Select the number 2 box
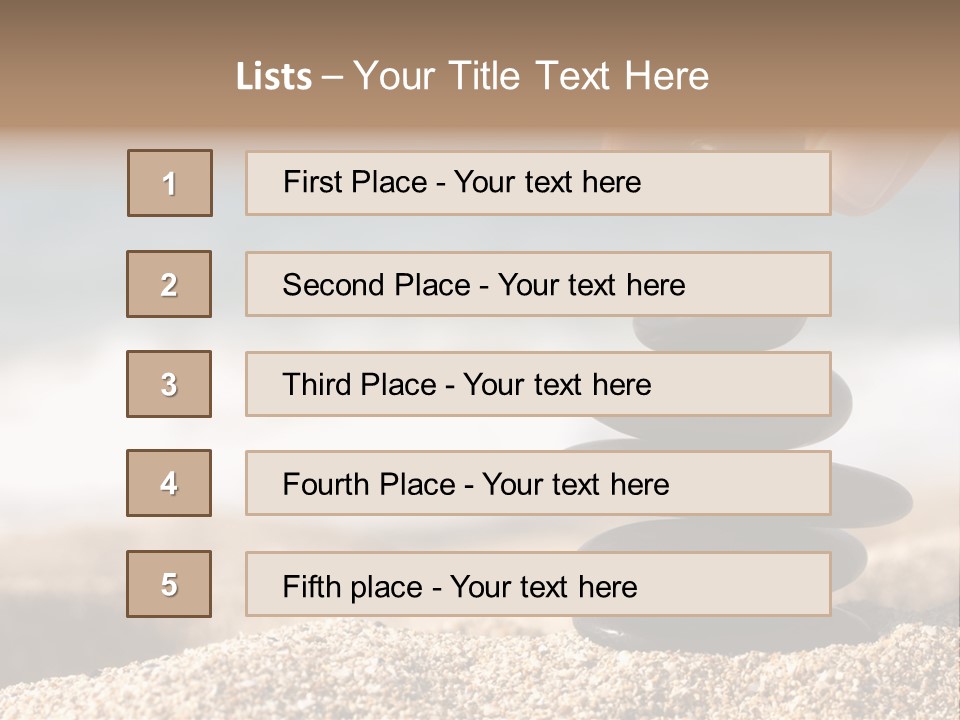This screenshot has width=960, height=720. coord(169,284)
